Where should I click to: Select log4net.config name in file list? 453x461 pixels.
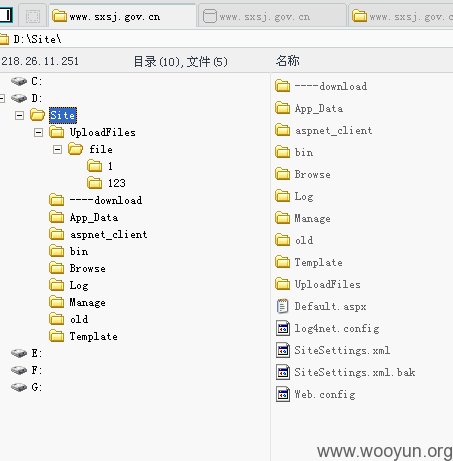pos(337,329)
